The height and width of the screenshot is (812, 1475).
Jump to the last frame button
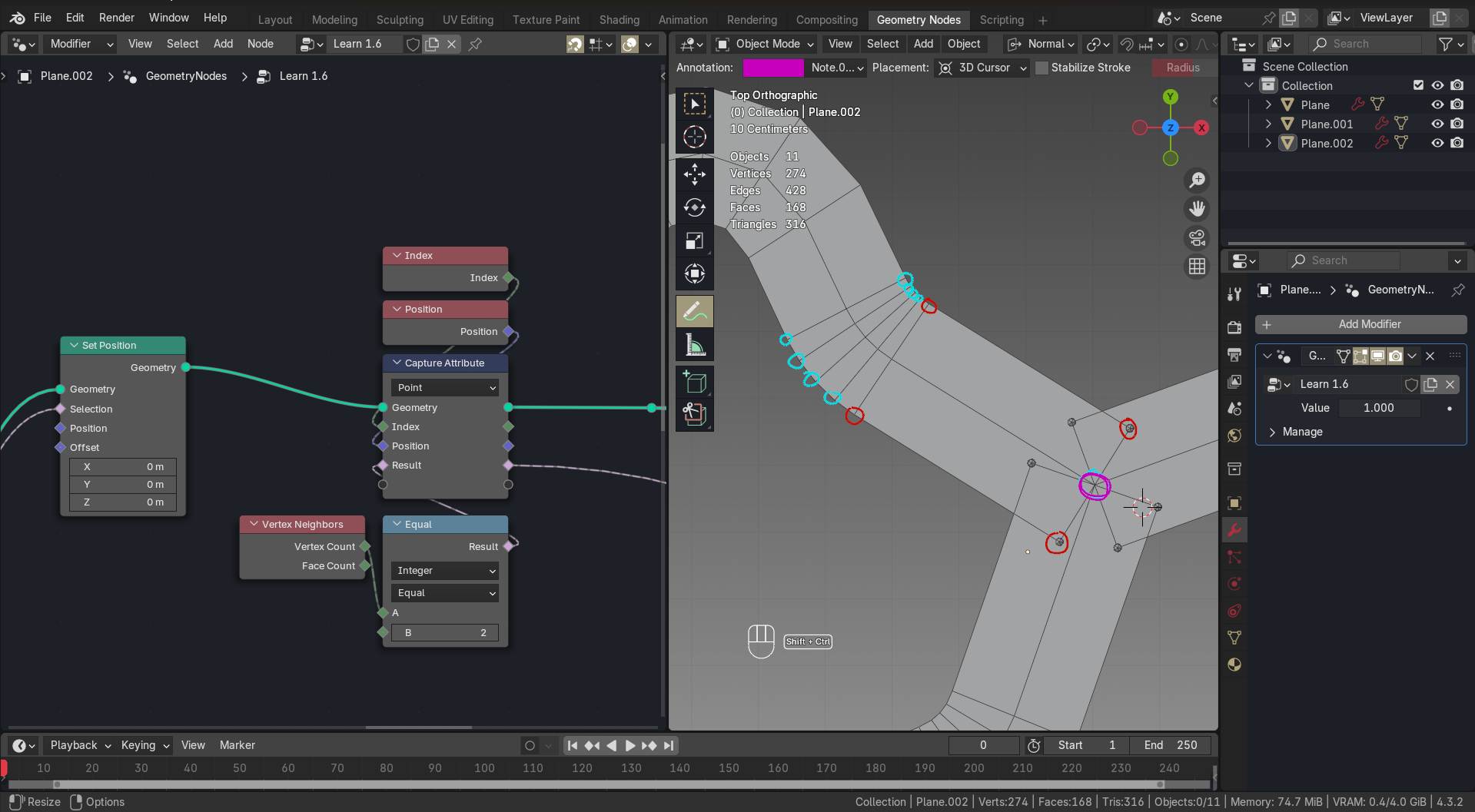pyautogui.click(x=669, y=745)
